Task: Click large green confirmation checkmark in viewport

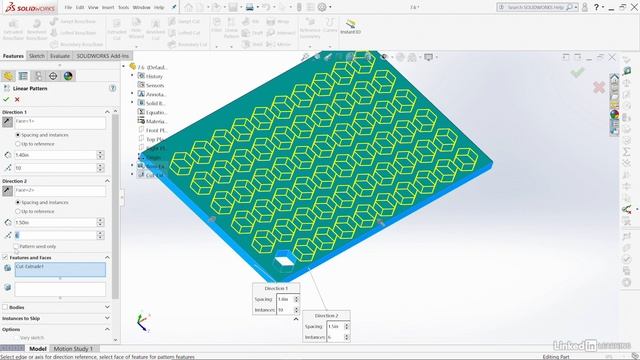Action: click(x=578, y=73)
